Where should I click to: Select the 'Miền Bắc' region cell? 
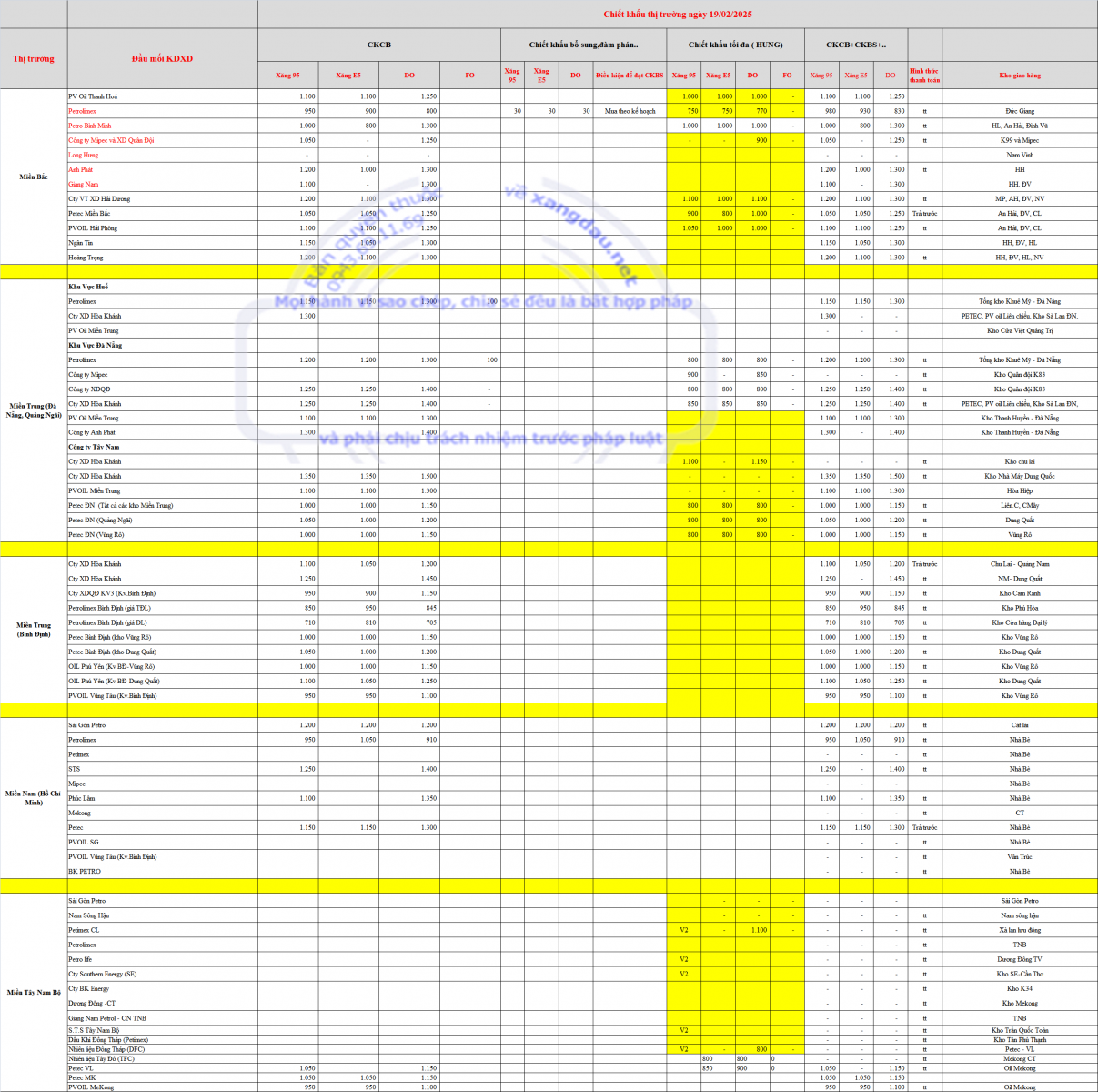(34, 177)
